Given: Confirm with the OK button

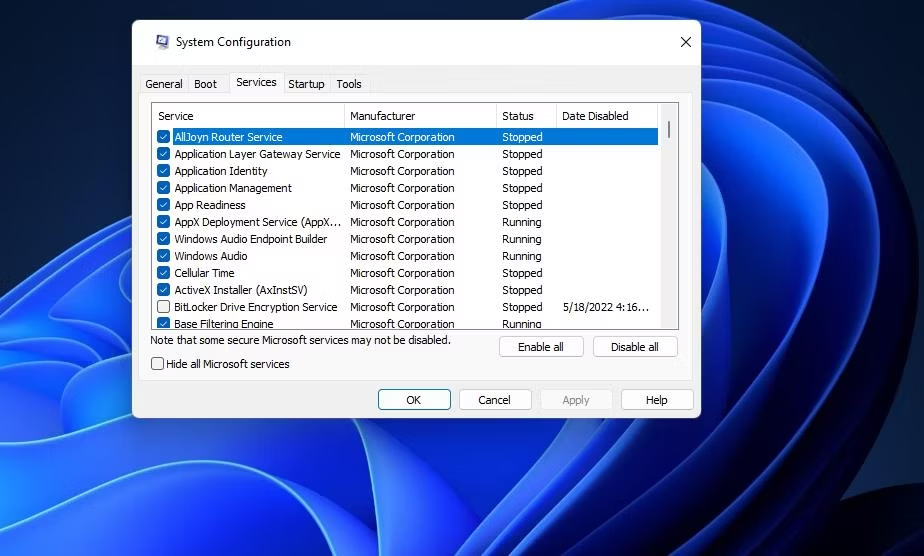Looking at the screenshot, I should tap(414, 400).
